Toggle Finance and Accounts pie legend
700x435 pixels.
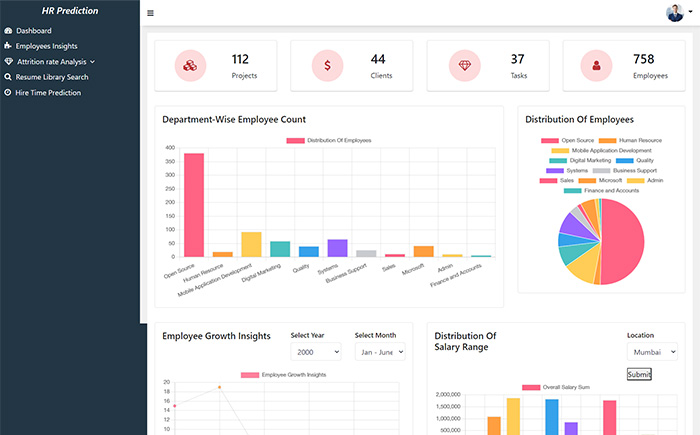click(601, 191)
